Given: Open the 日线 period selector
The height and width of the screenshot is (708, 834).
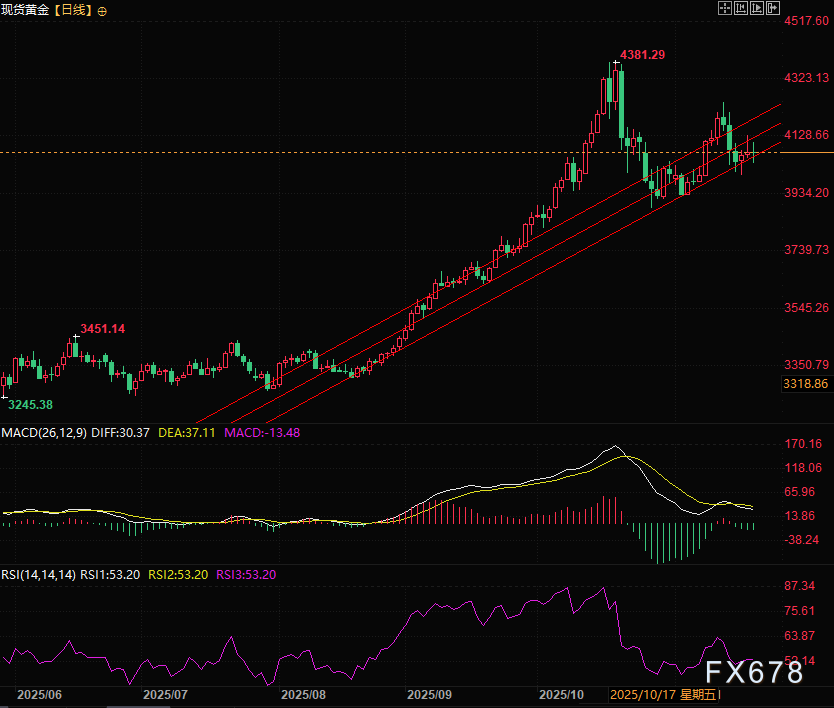Looking at the screenshot, I should 74,10.
